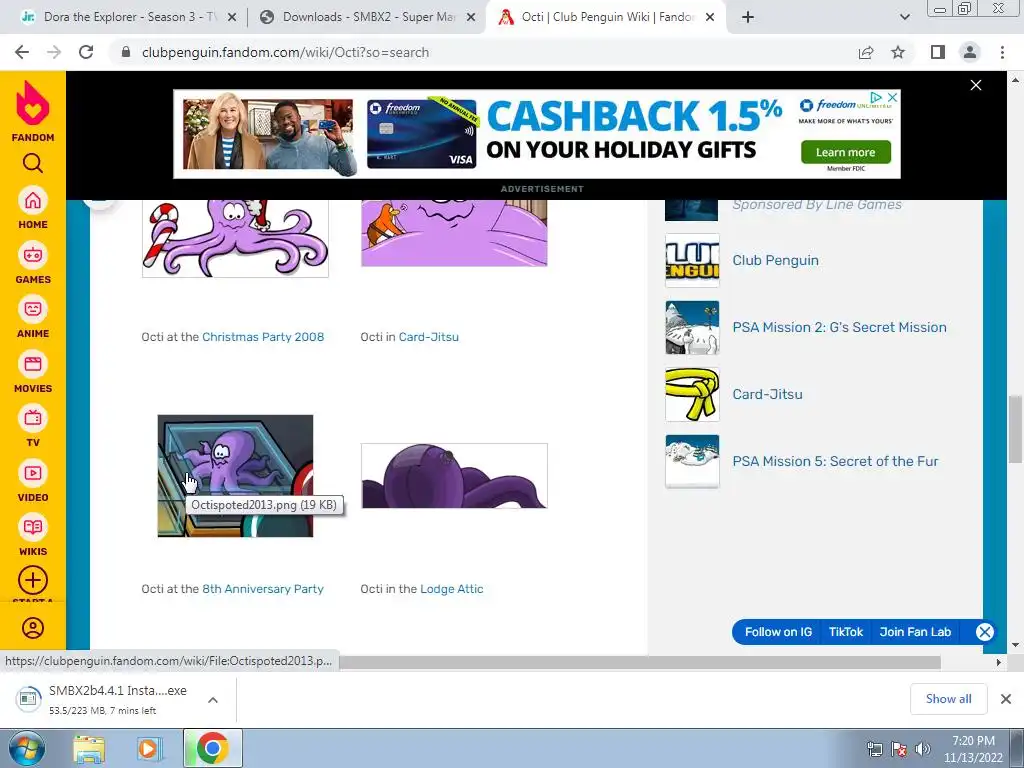The image size is (1024, 768).
Task: Click the Chrome taskbar icon
Action: click(x=212, y=748)
